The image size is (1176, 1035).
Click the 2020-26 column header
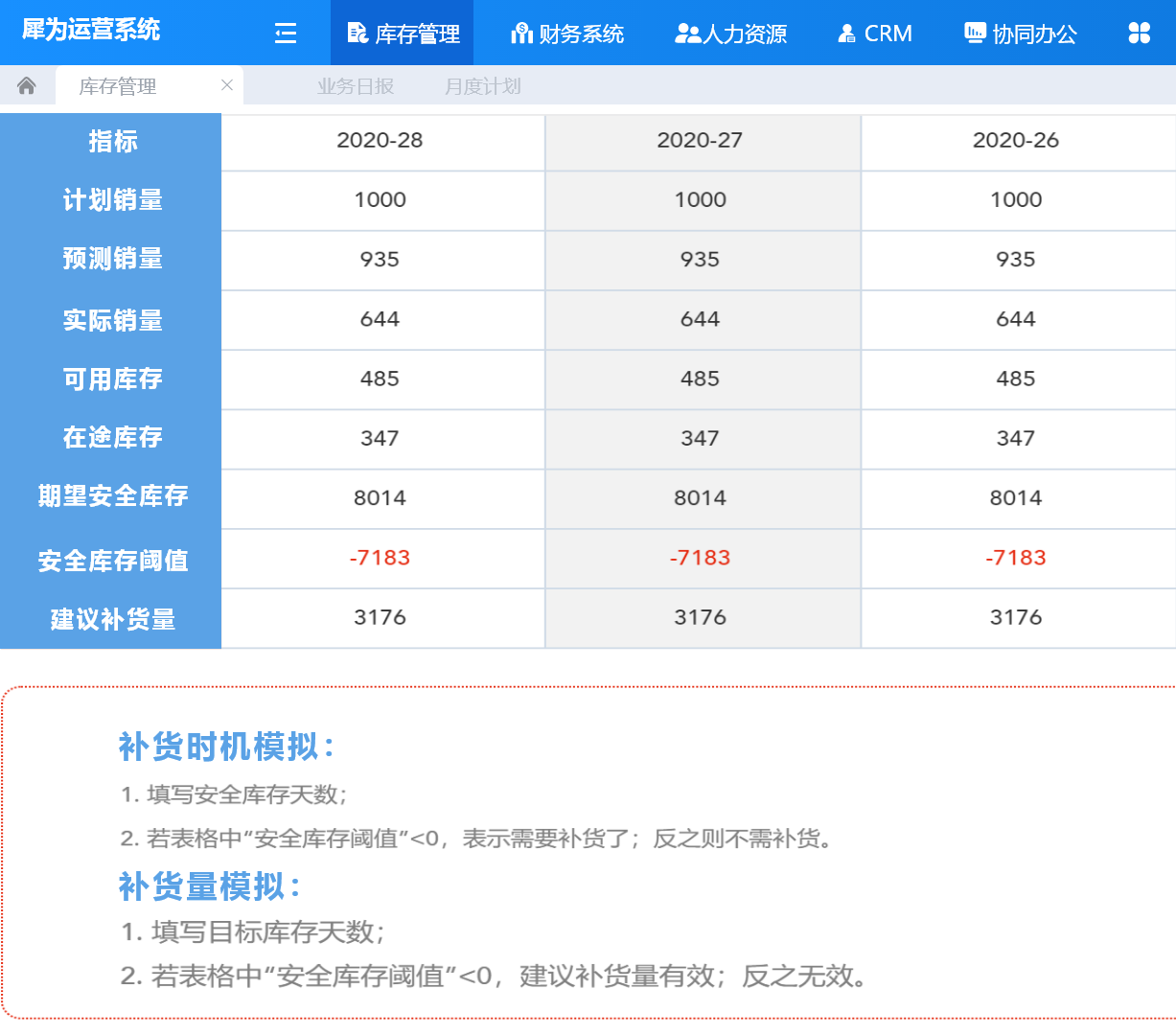coord(1016,141)
